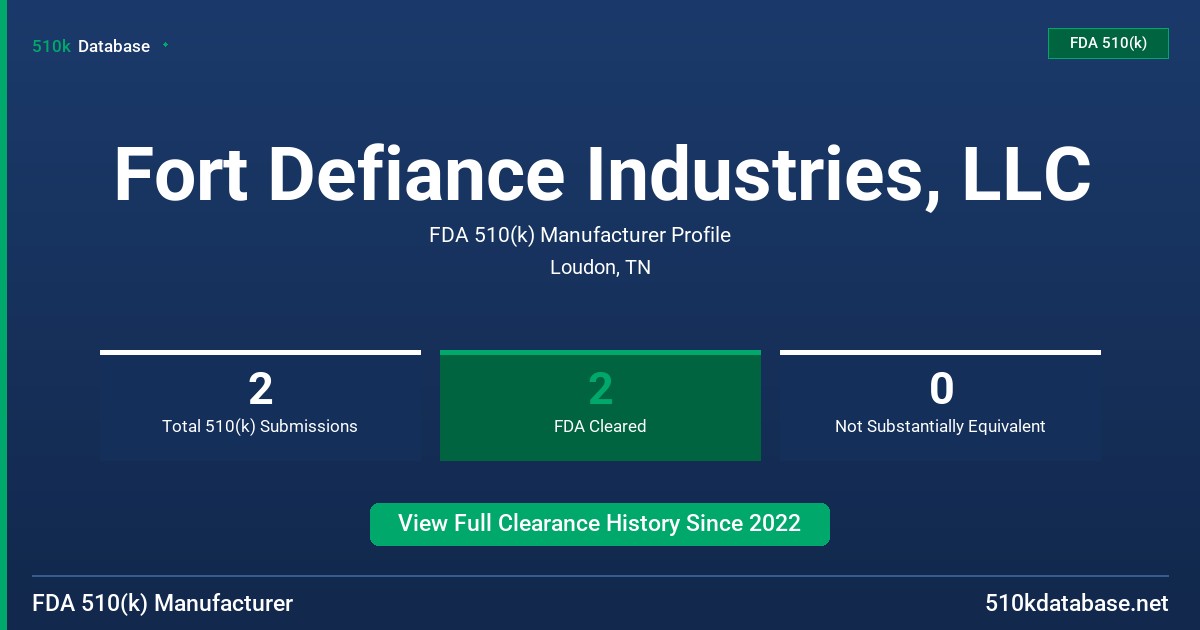This screenshot has height=630, width=1200.
Task: Select the FDA 510(k) Manufacturer Profile subtitle
Action: [580, 235]
